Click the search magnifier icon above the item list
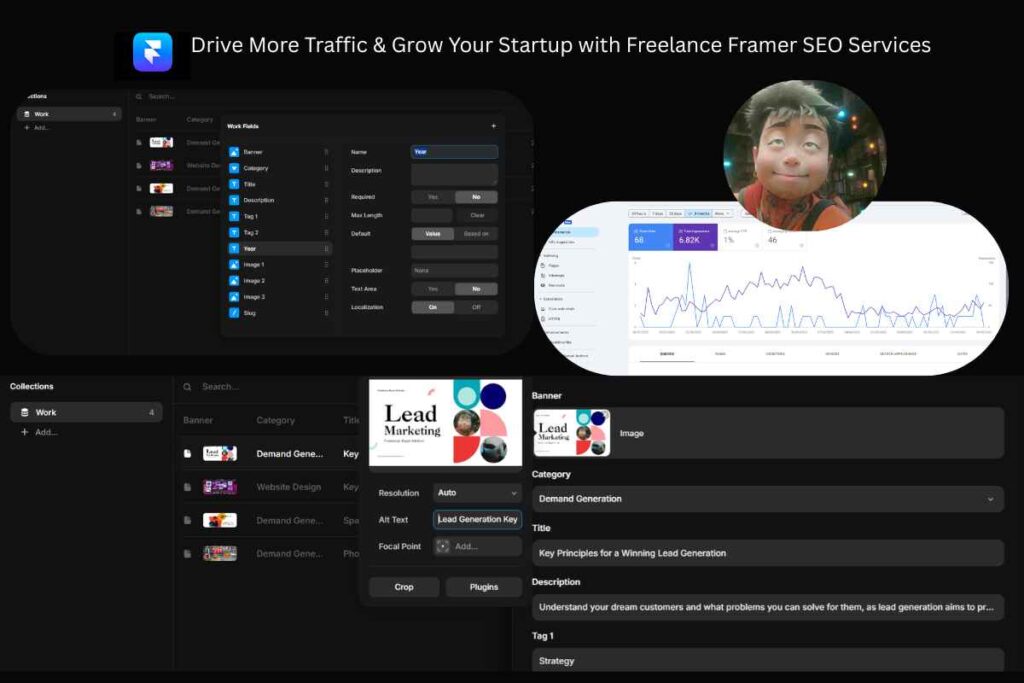Screen dimensions: 1024x683 pos(187,386)
